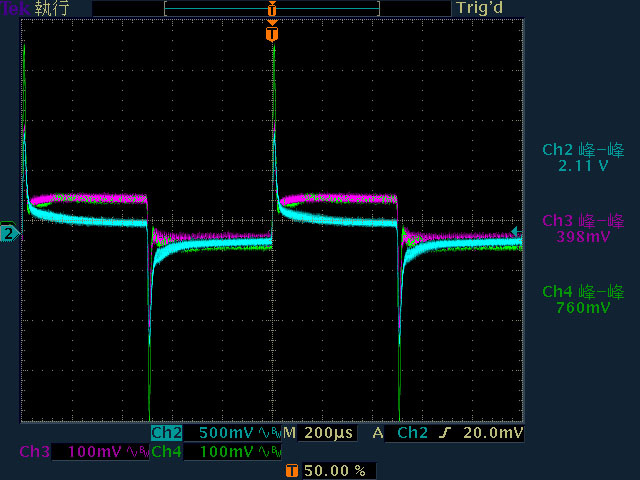640x480 pixels.
Task: Click the Ch4 channel label in readout
Action: coord(167,451)
